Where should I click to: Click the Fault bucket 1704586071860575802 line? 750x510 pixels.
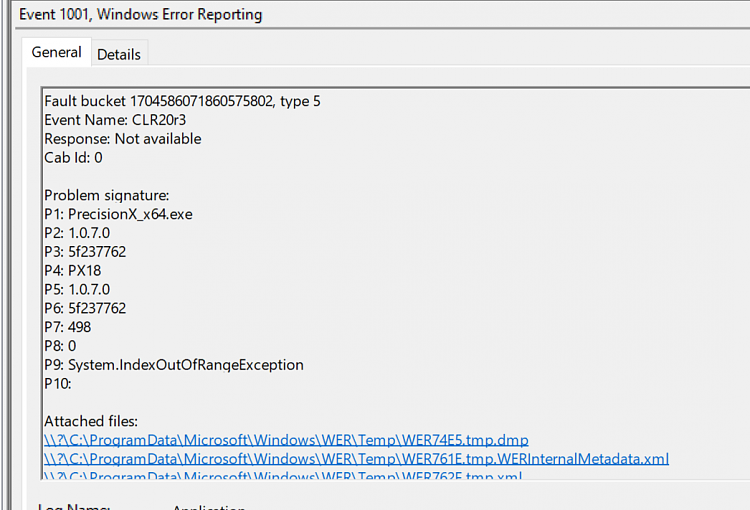tap(182, 101)
